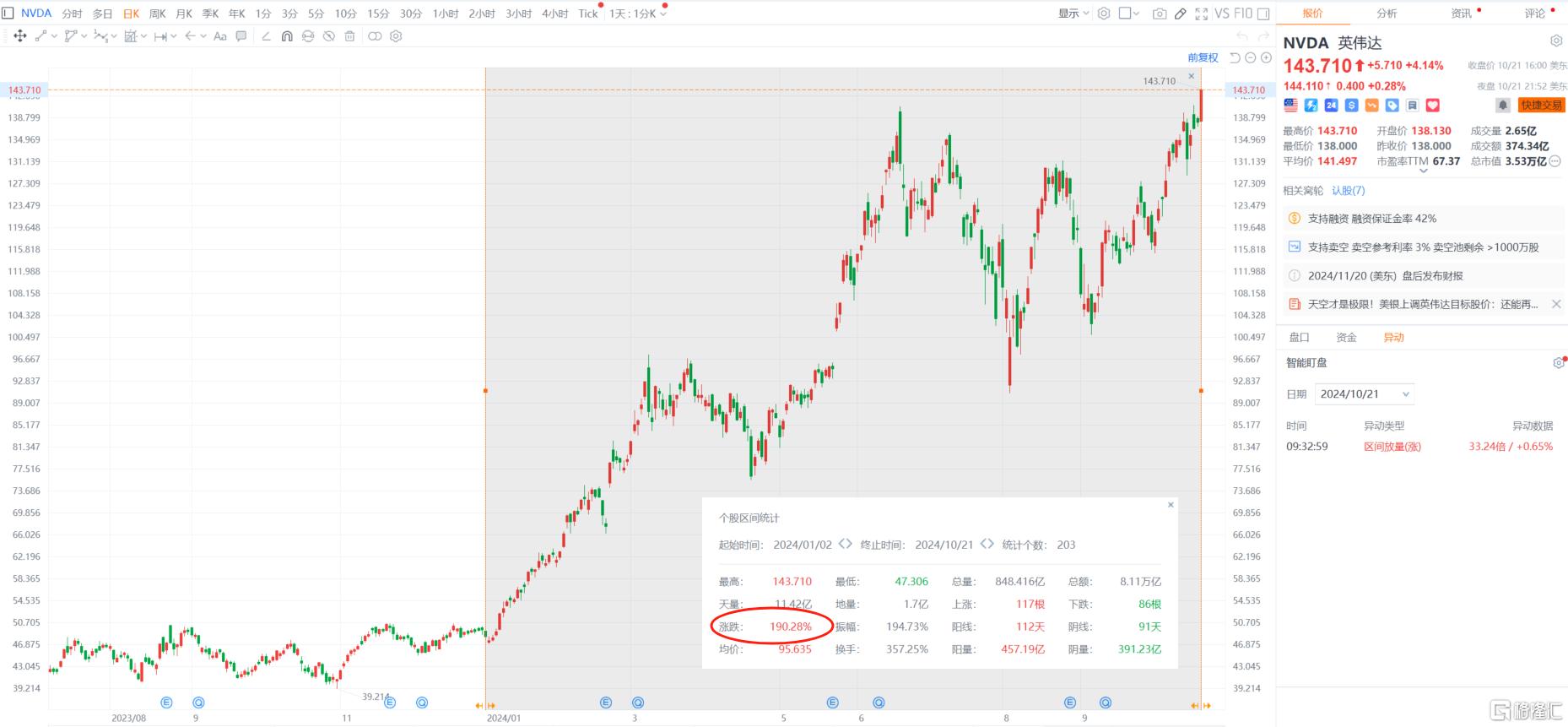Open the 评论 comments tab
Screen dimensions: 1568x727
[1535, 14]
